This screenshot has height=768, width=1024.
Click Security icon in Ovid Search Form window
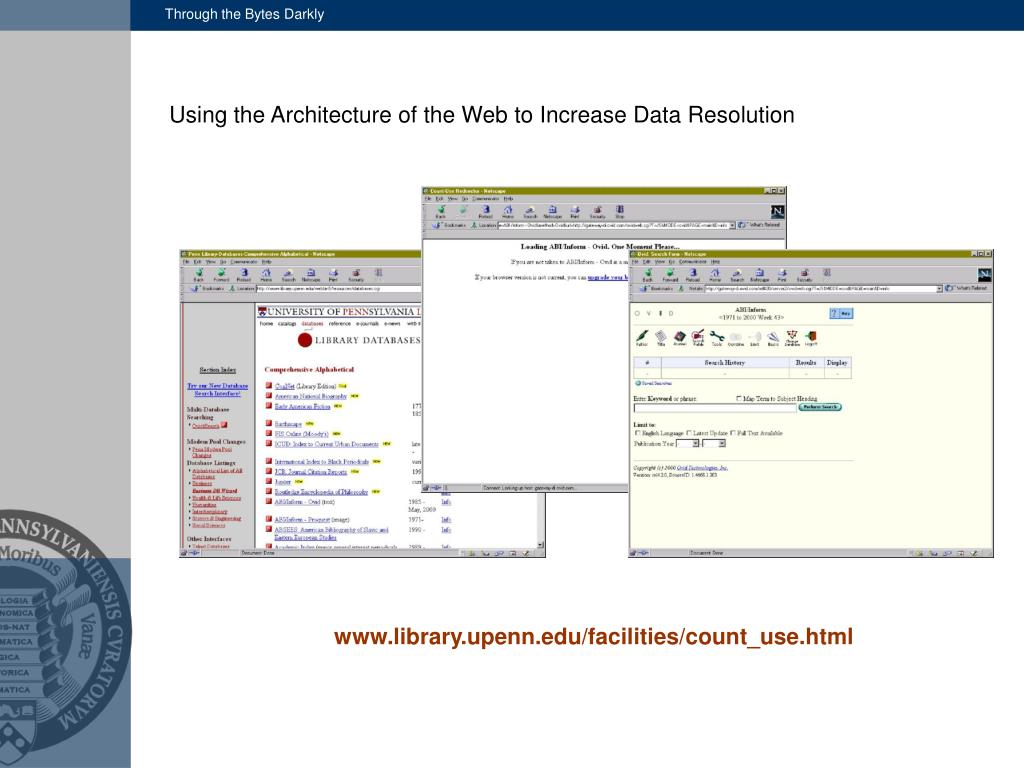[x=805, y=274]
